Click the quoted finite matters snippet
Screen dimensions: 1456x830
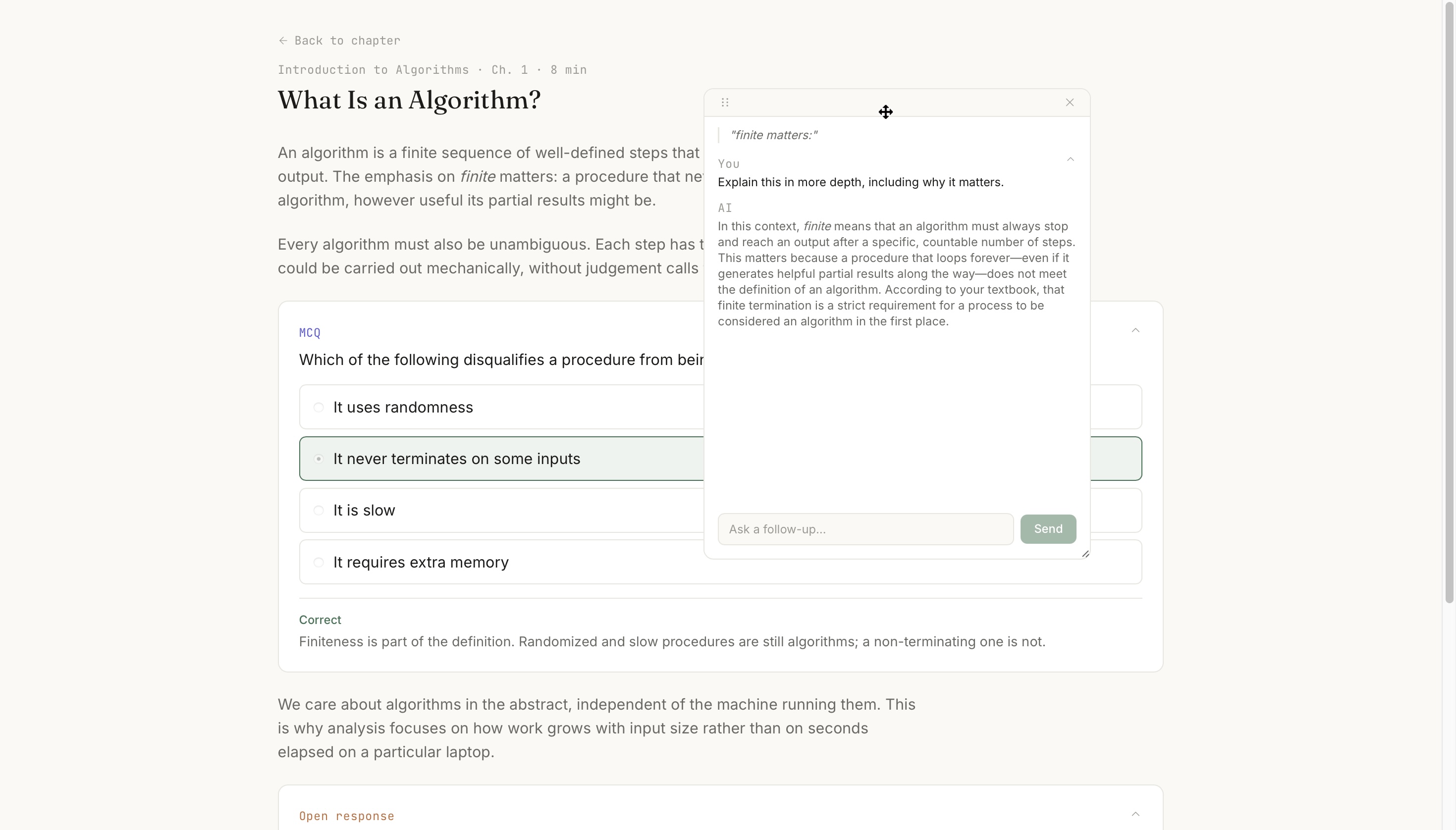(x=774, y=135)
